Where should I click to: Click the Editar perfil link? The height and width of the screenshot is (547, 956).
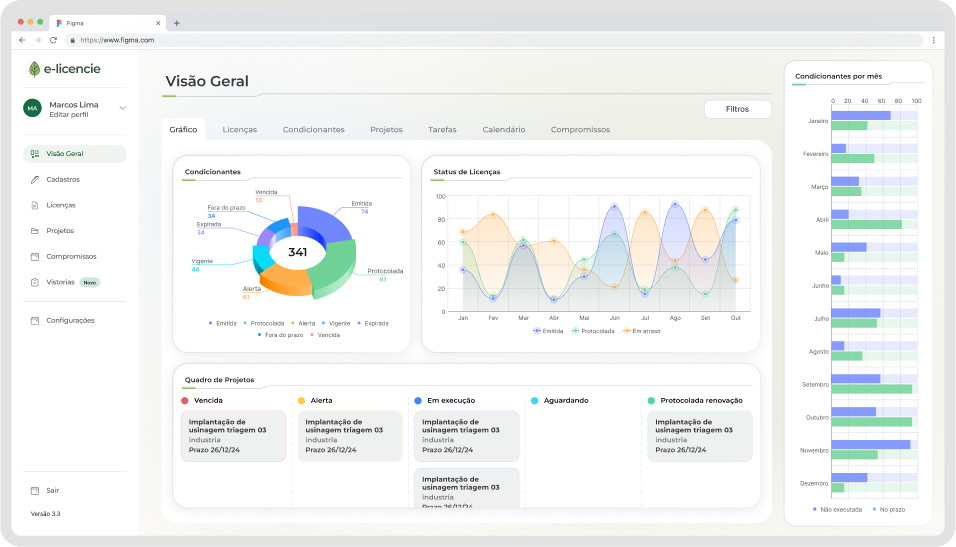[x=67, y=116]
